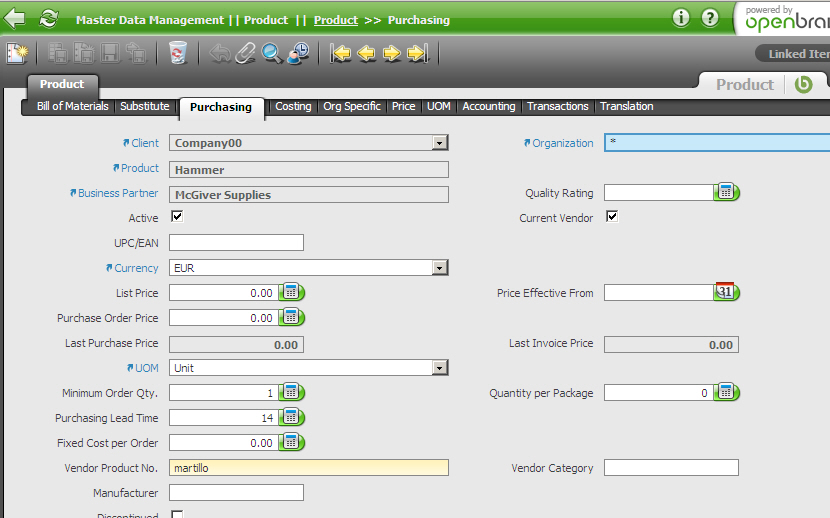Toggle the Current Vendor checkbox

(612, 217)
